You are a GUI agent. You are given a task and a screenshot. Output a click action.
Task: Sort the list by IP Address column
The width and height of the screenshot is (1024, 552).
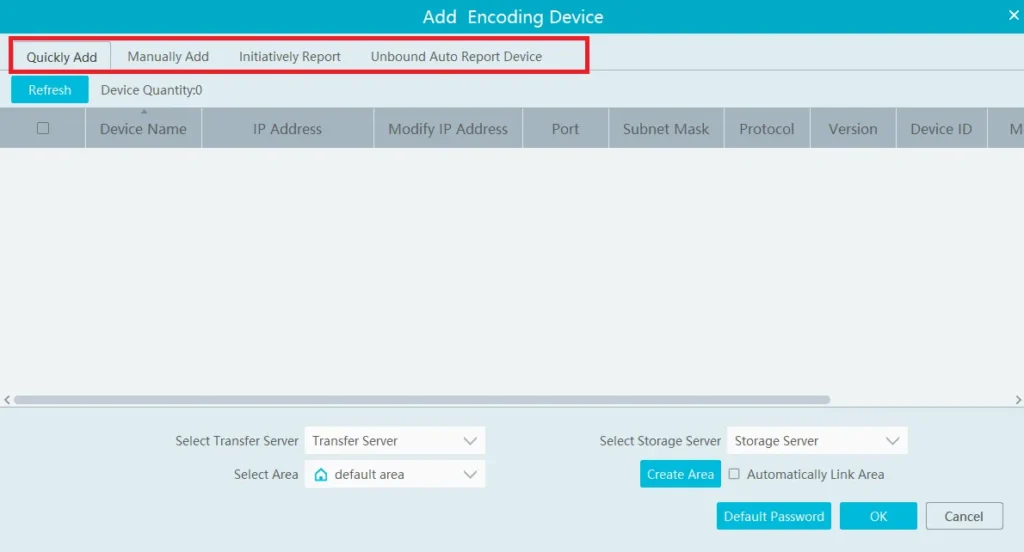[287, 129]
